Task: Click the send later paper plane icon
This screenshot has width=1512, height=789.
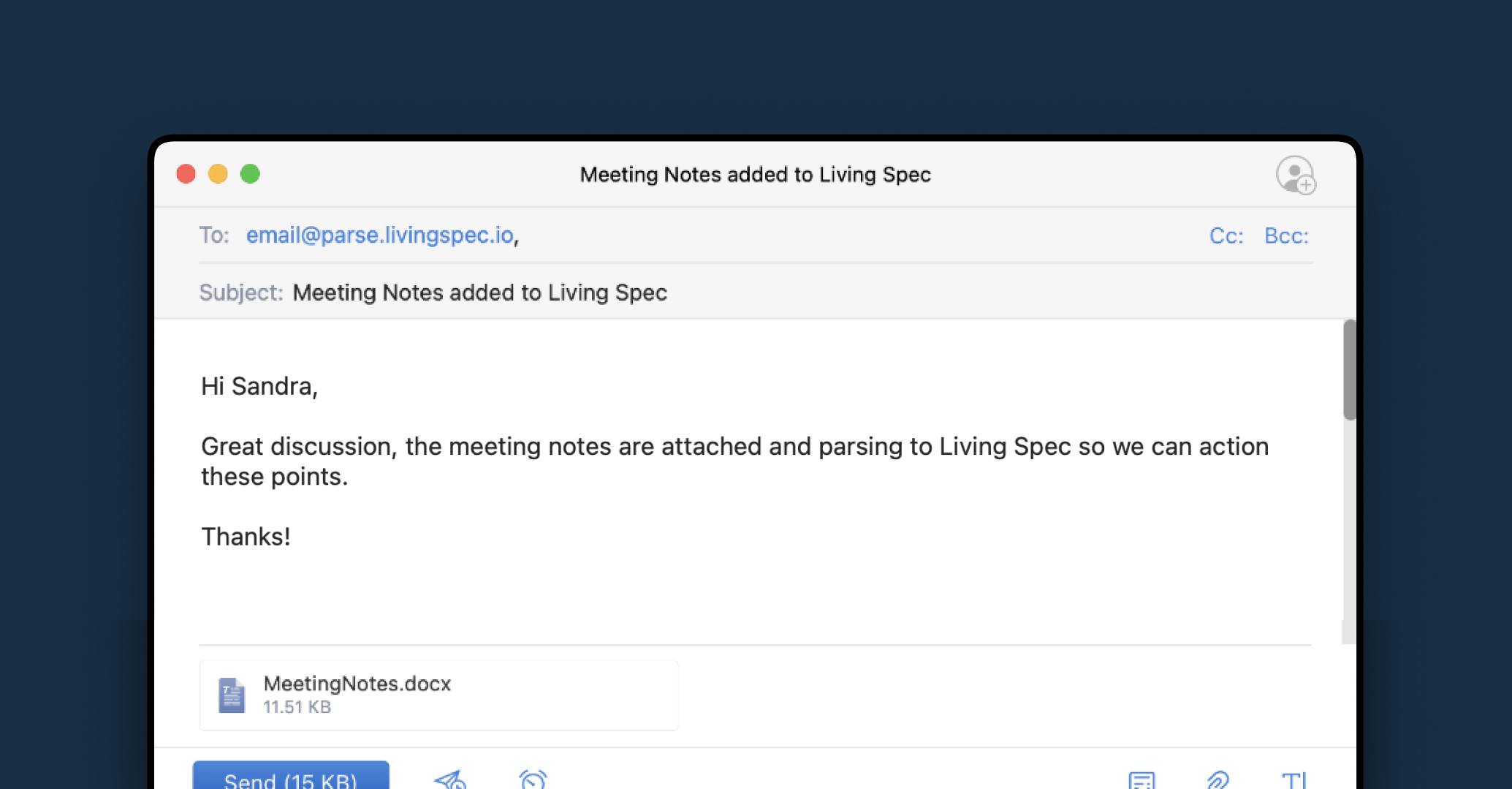Action: coord(450,779)
